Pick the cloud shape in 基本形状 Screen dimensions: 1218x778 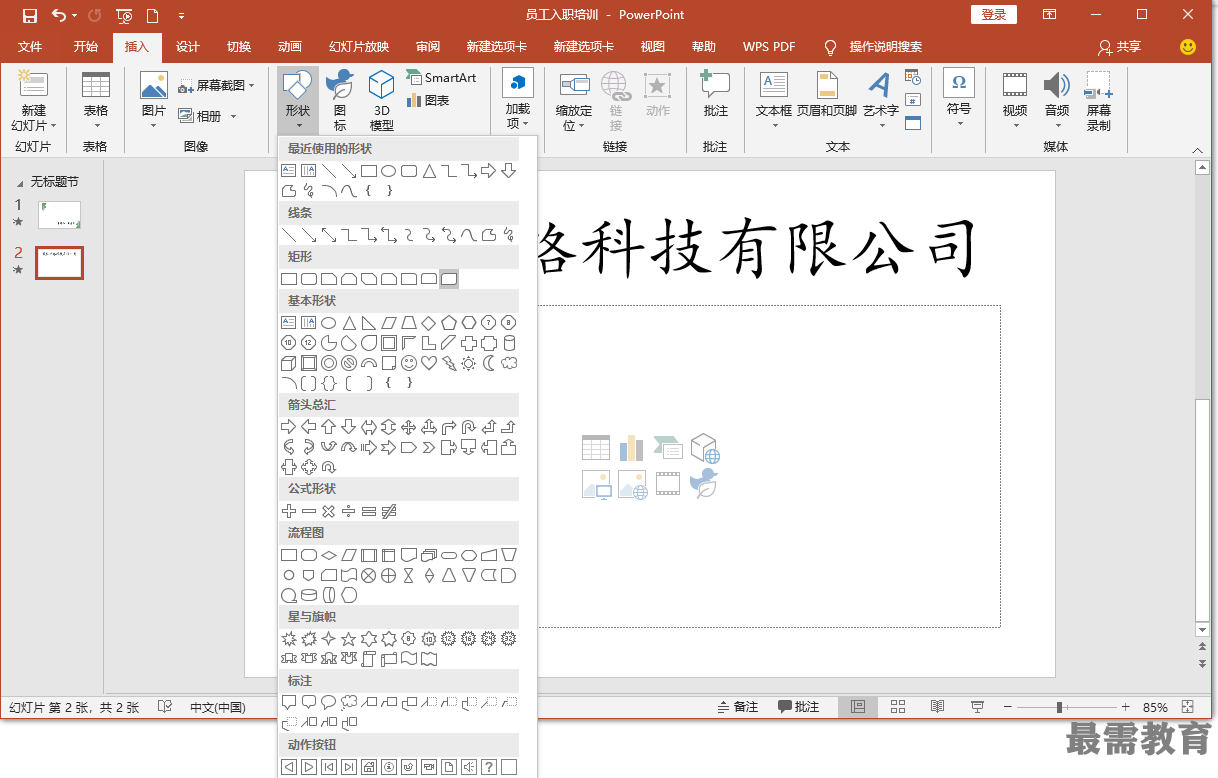pyautogui.click(x=509, y=363)
